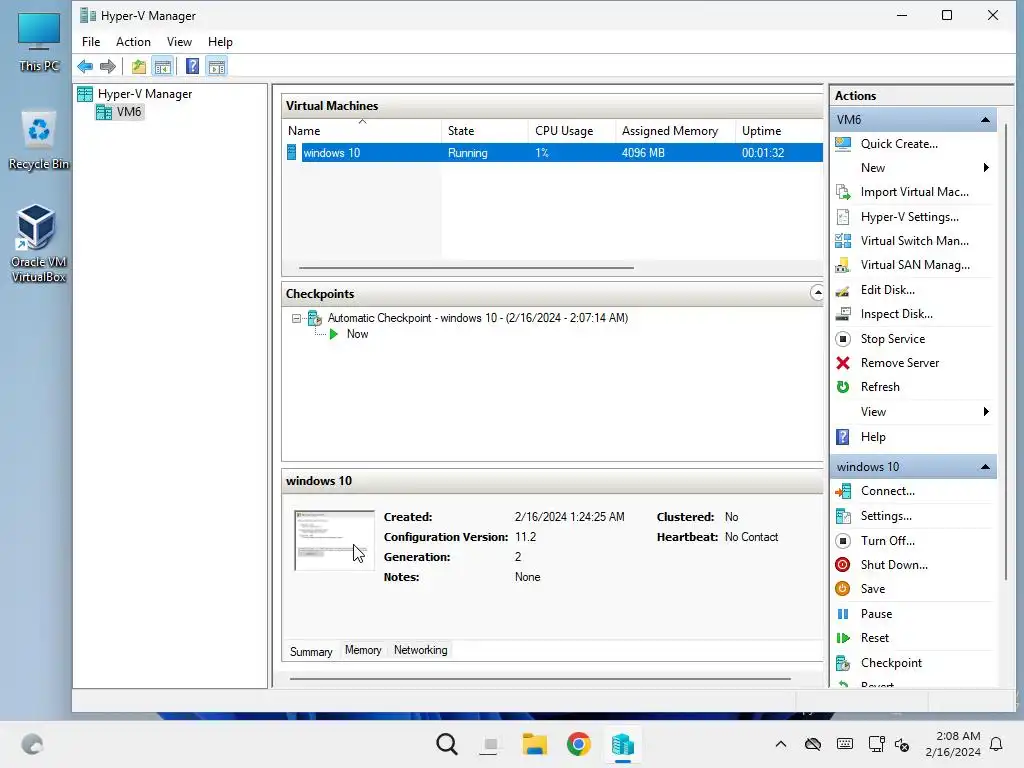Image resolution: width=1024 pixels, height=768 pixels.
Task: Switch to the Memory tab
Action: (363, 650)
